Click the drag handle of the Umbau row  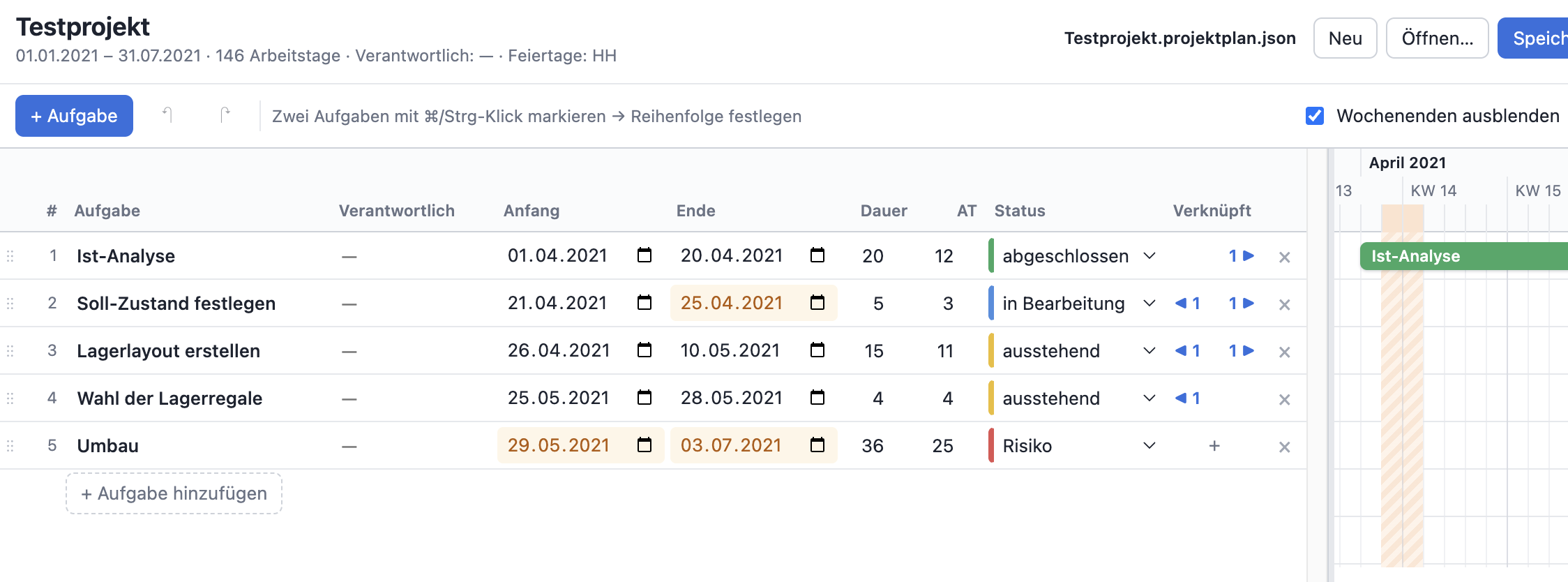10,446
